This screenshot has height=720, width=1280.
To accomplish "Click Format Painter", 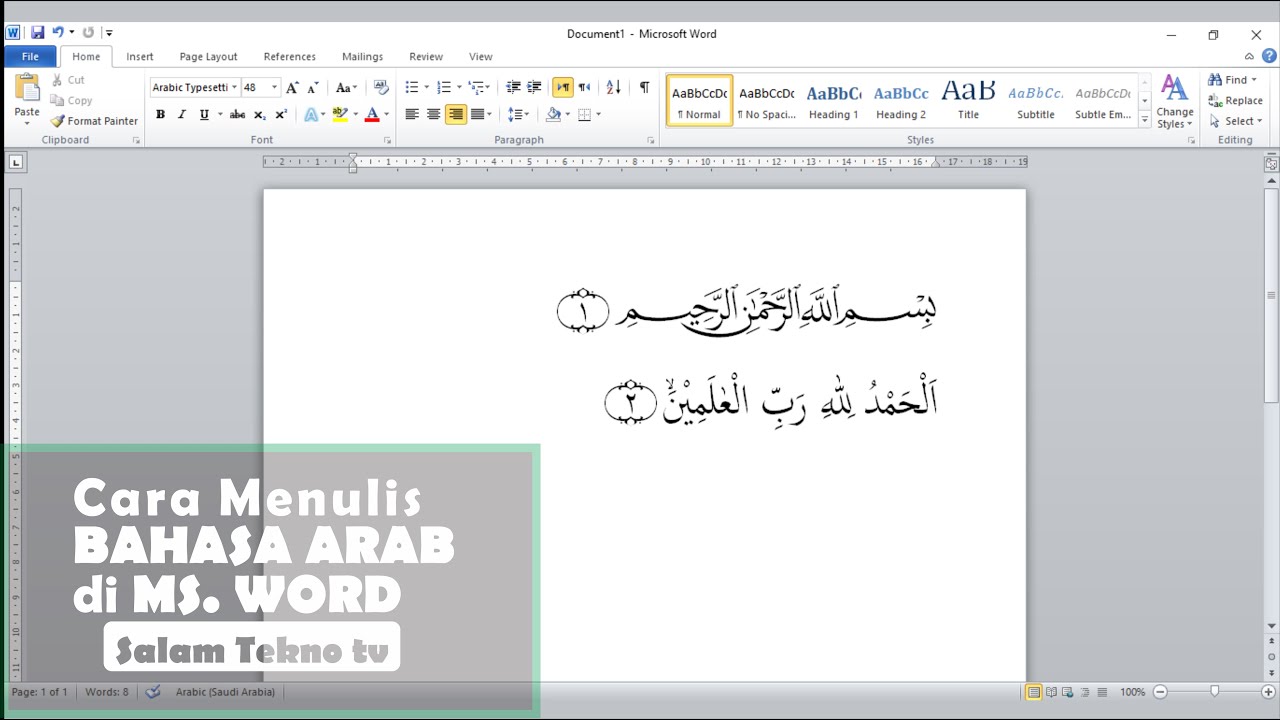I will (x=94, y=121).
